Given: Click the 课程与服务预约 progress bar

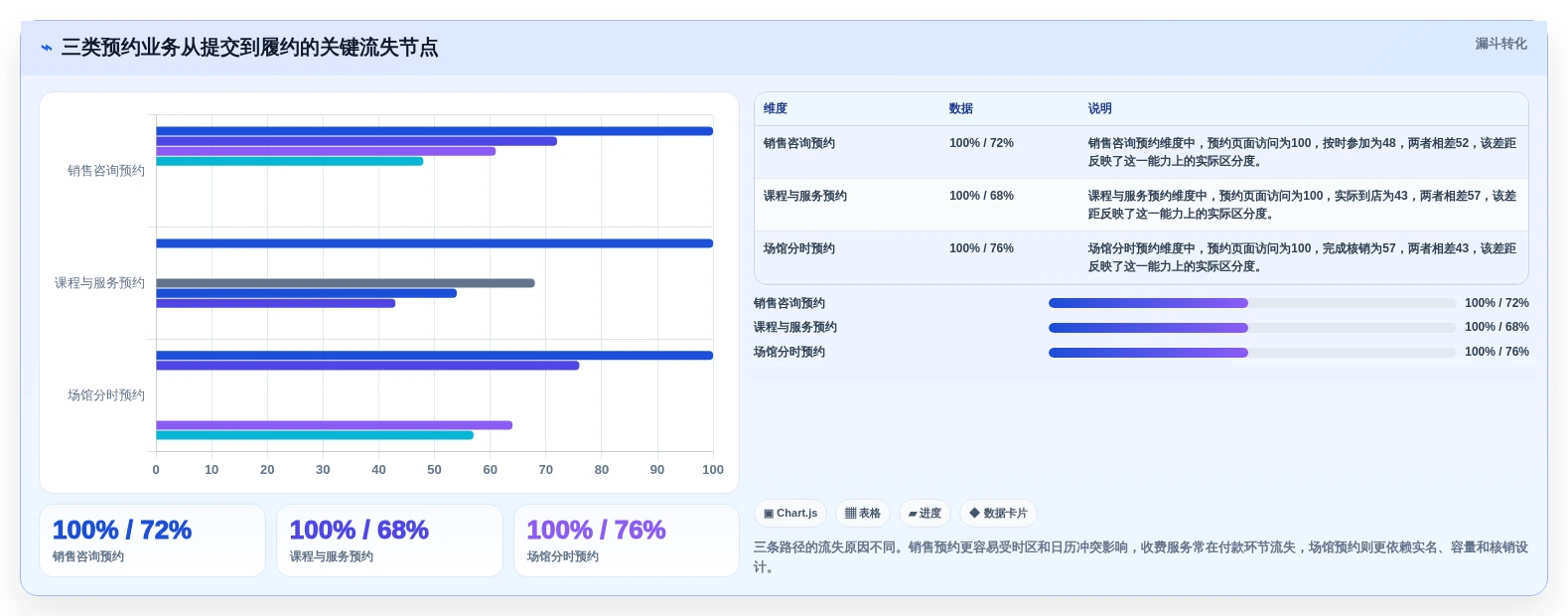Looking at the screenshot, I should 1252,327.
